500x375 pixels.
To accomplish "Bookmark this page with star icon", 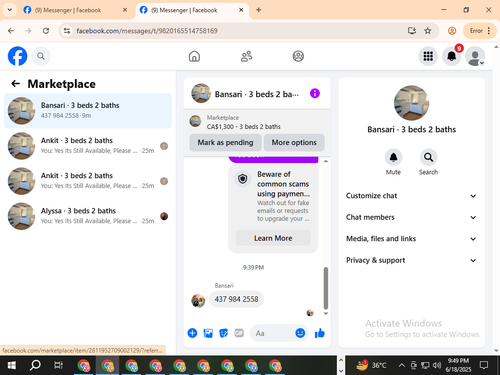I will point(428,31).
